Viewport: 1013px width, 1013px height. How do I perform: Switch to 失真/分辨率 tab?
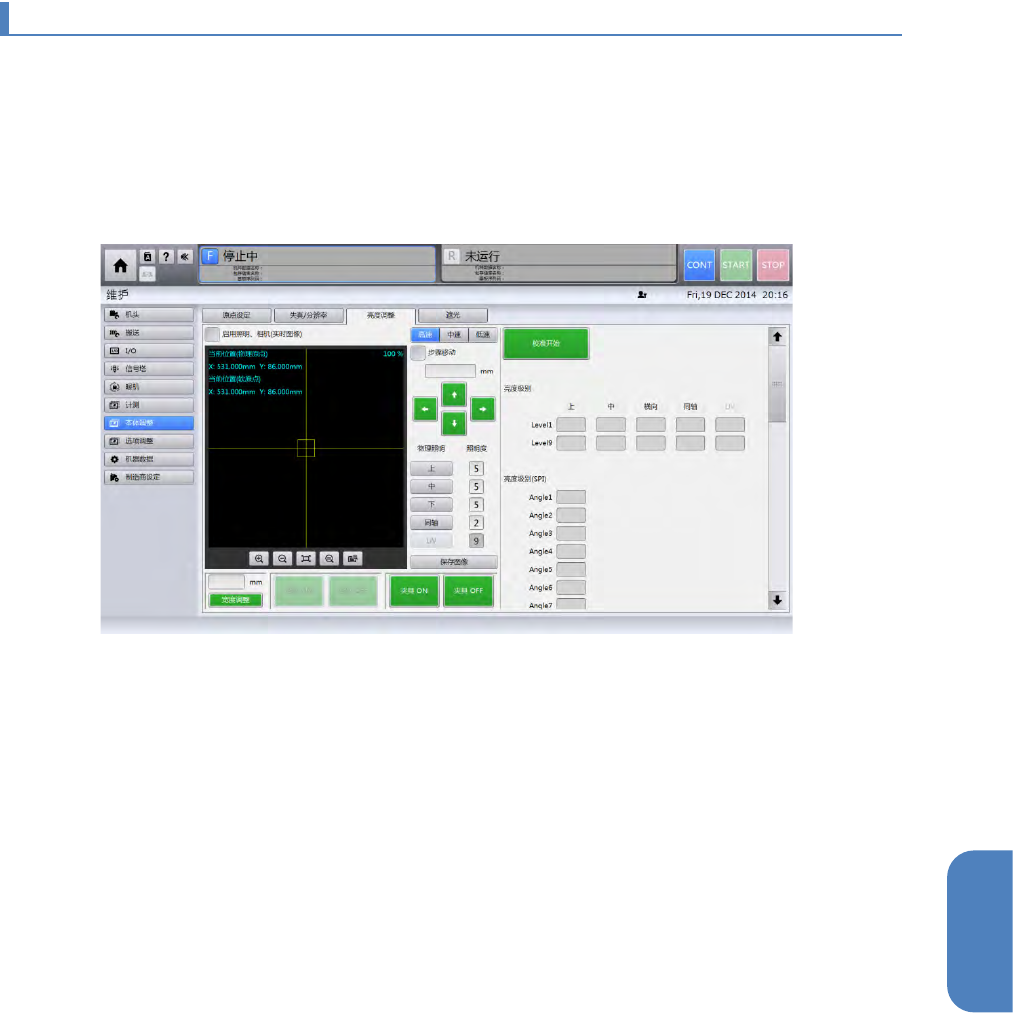pos(309,315)
